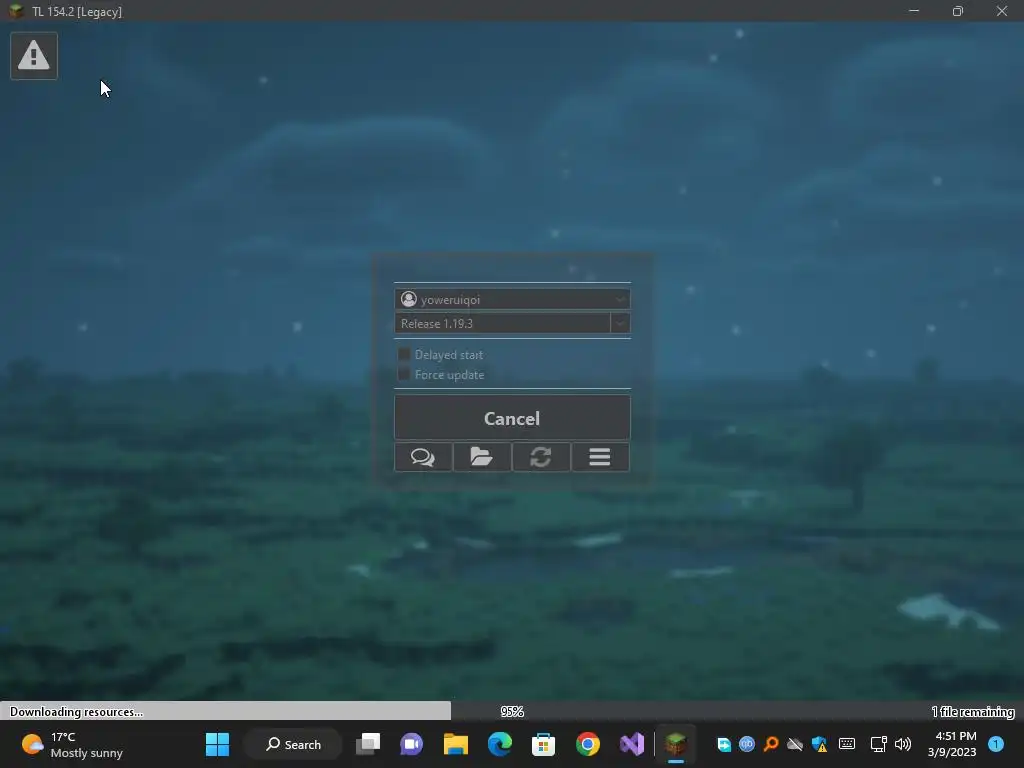Click the 'Downloading resources...' status label
Image resolution: width=1024 pixels, height=768 pixels.
[76, 712]
